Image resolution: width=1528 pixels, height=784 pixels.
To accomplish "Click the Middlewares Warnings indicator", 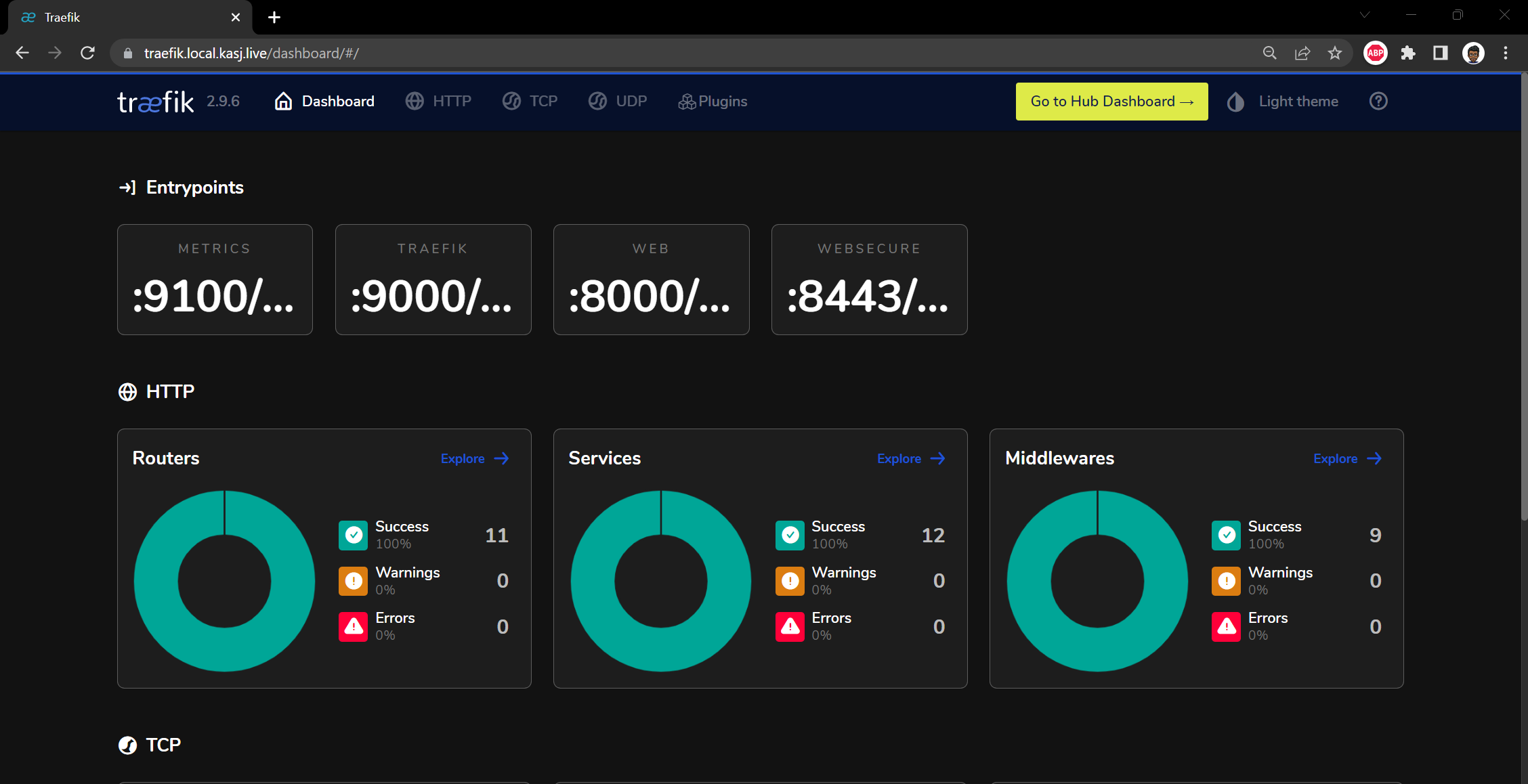I will (1227, 580).
